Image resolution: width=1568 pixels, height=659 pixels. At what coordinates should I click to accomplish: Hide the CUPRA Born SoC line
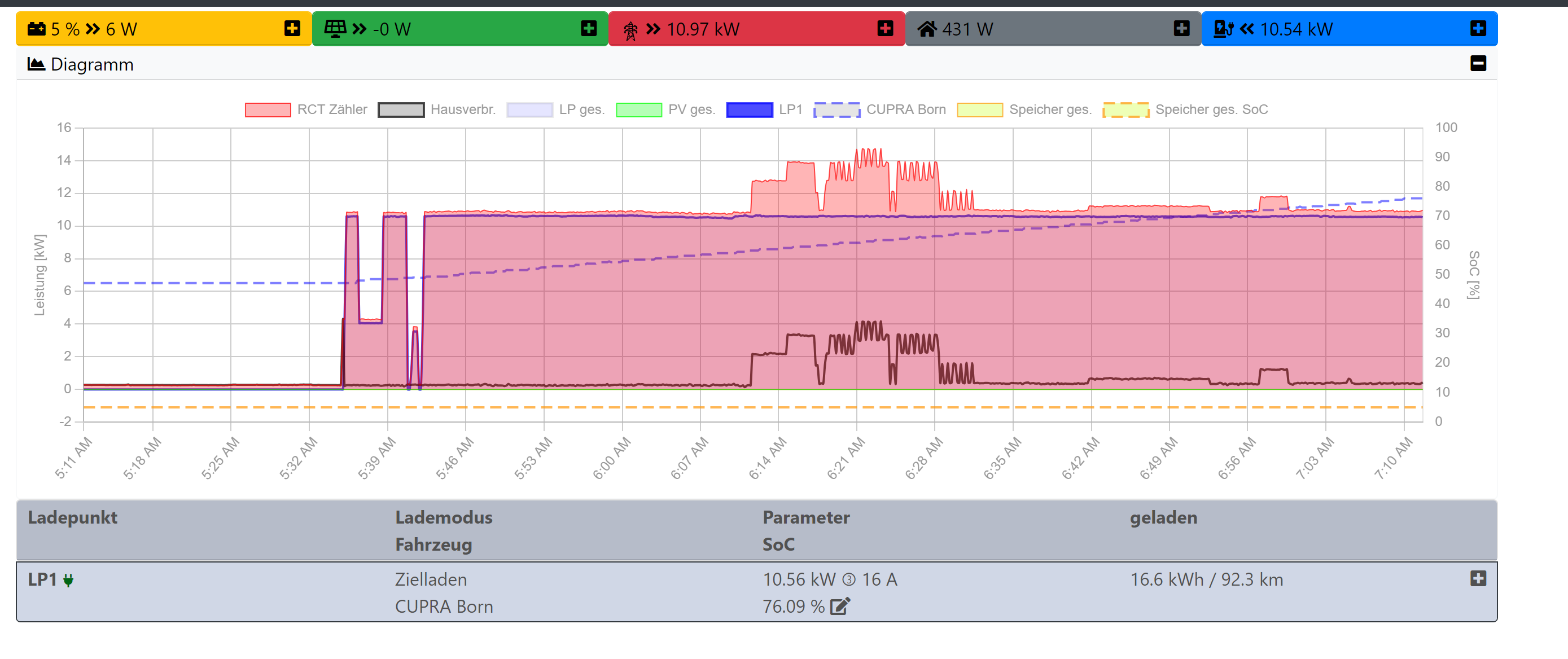point(879,109)
